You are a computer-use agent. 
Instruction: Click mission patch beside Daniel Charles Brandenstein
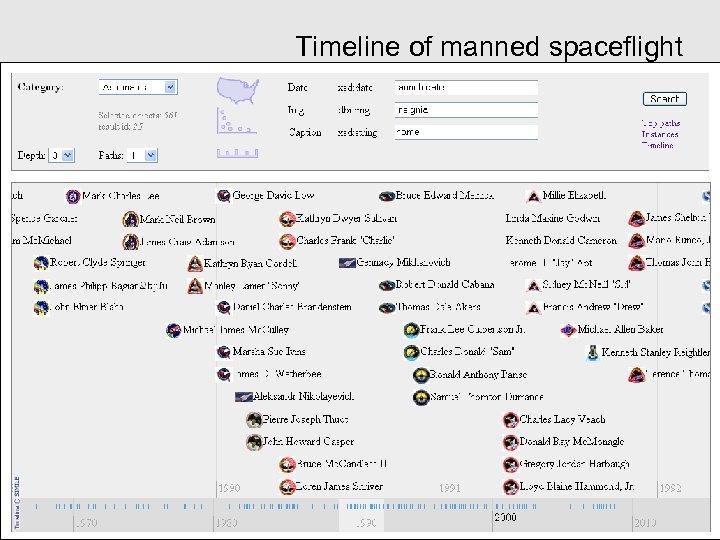coord(224,308)
